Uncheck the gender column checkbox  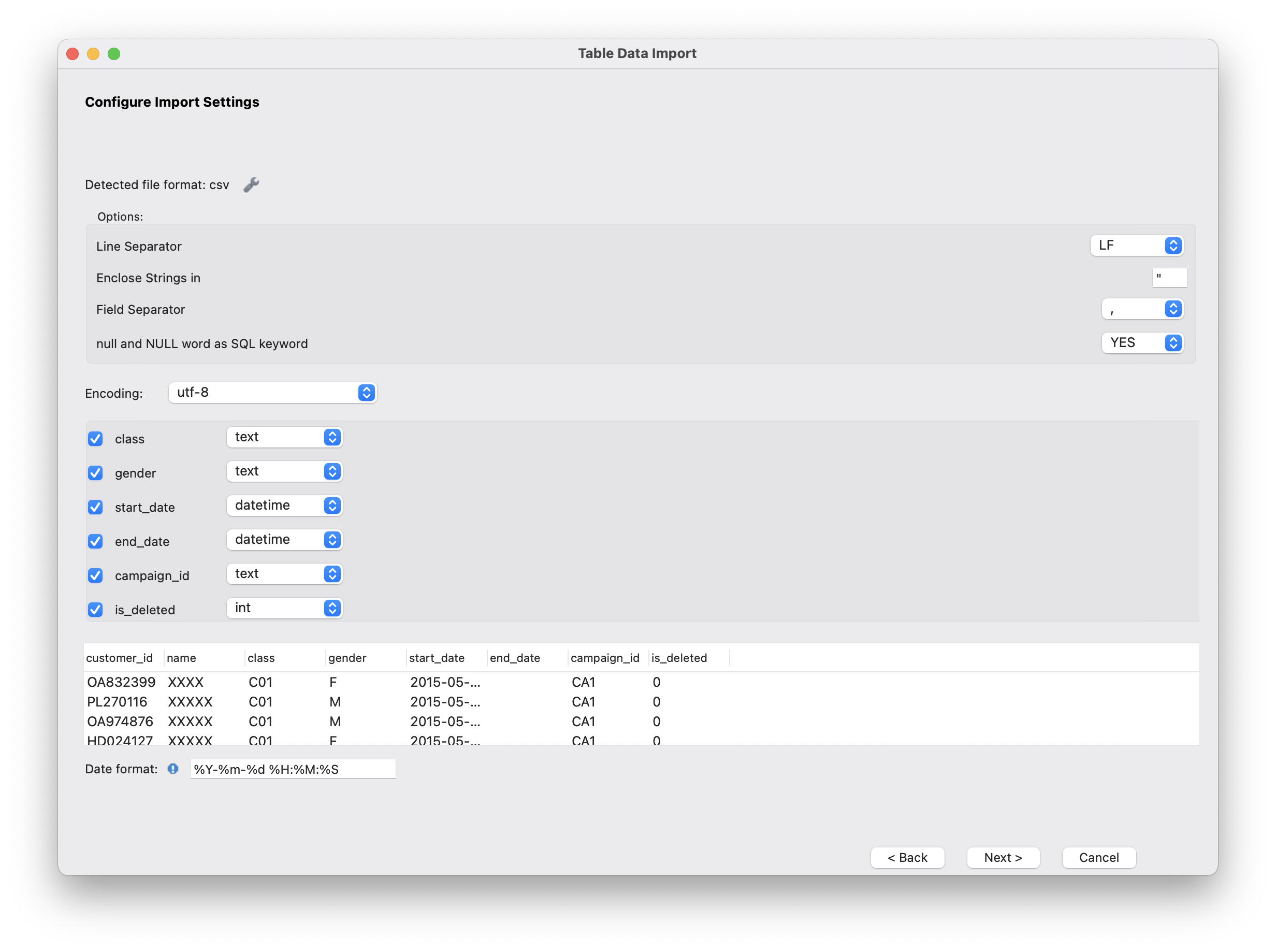tap(96, 473)
